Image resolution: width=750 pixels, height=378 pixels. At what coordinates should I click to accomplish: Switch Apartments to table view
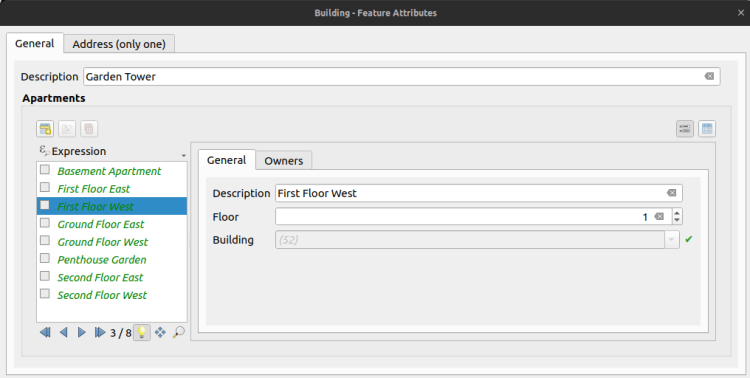tap(707, 129)
